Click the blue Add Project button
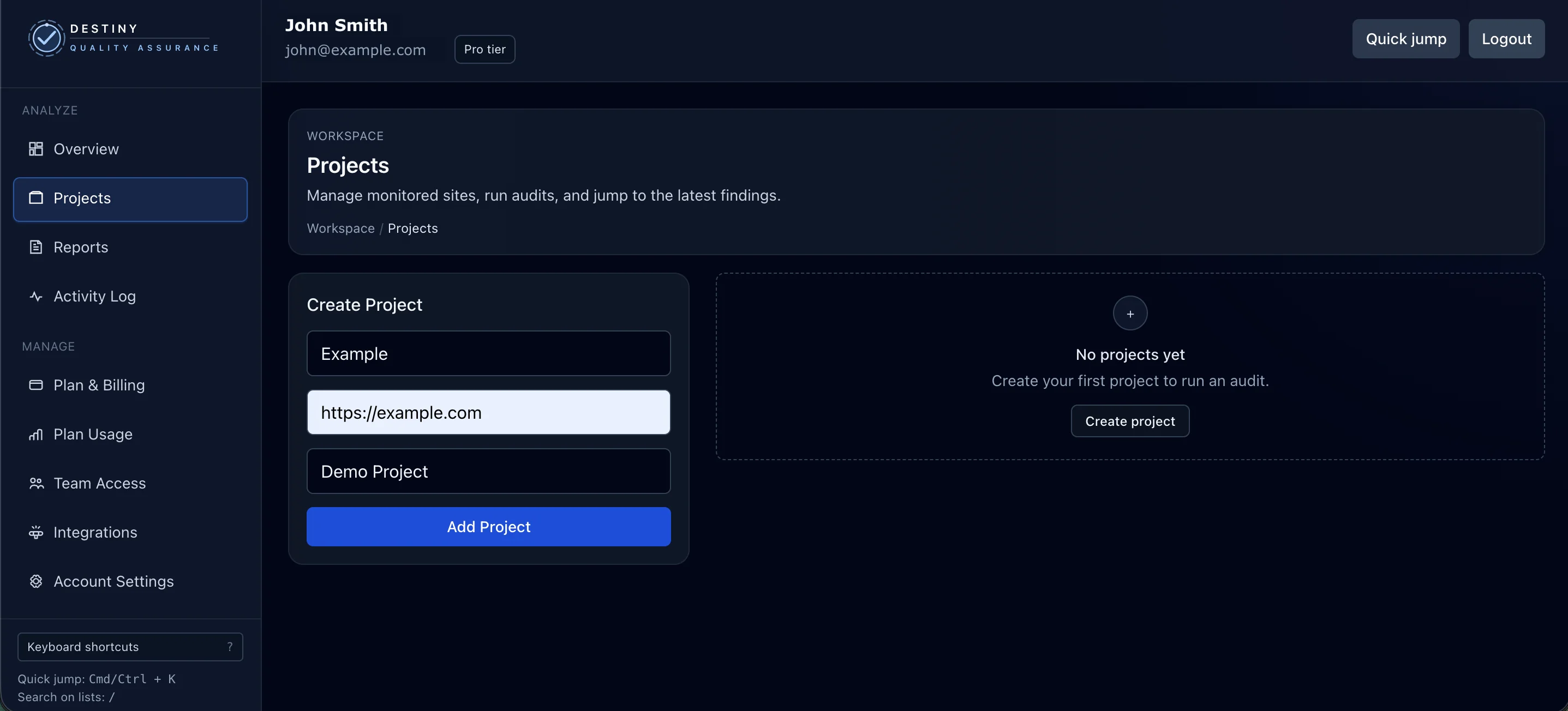Viewport: 1568px width, 711px height. pos(488,527)
